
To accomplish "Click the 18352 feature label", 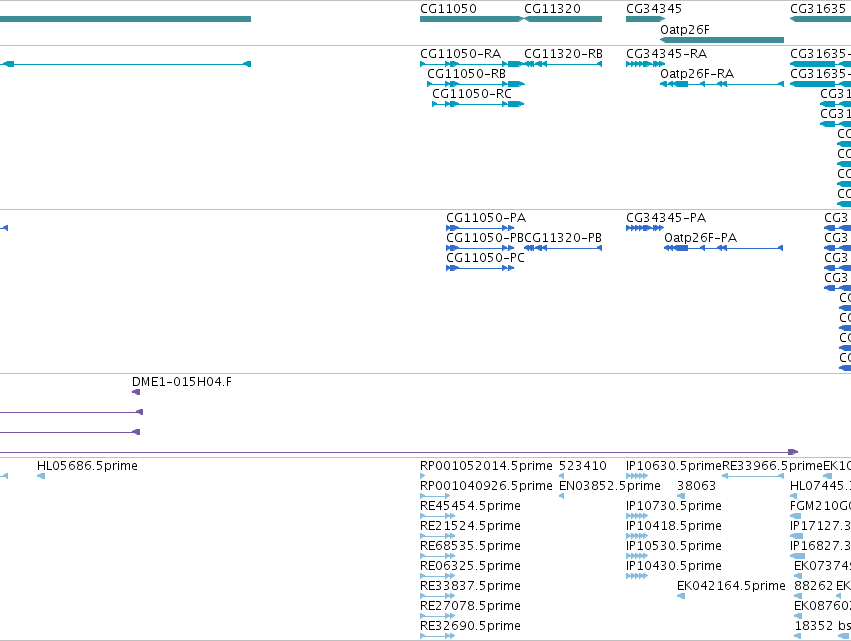I will click(x=813, y=626).
